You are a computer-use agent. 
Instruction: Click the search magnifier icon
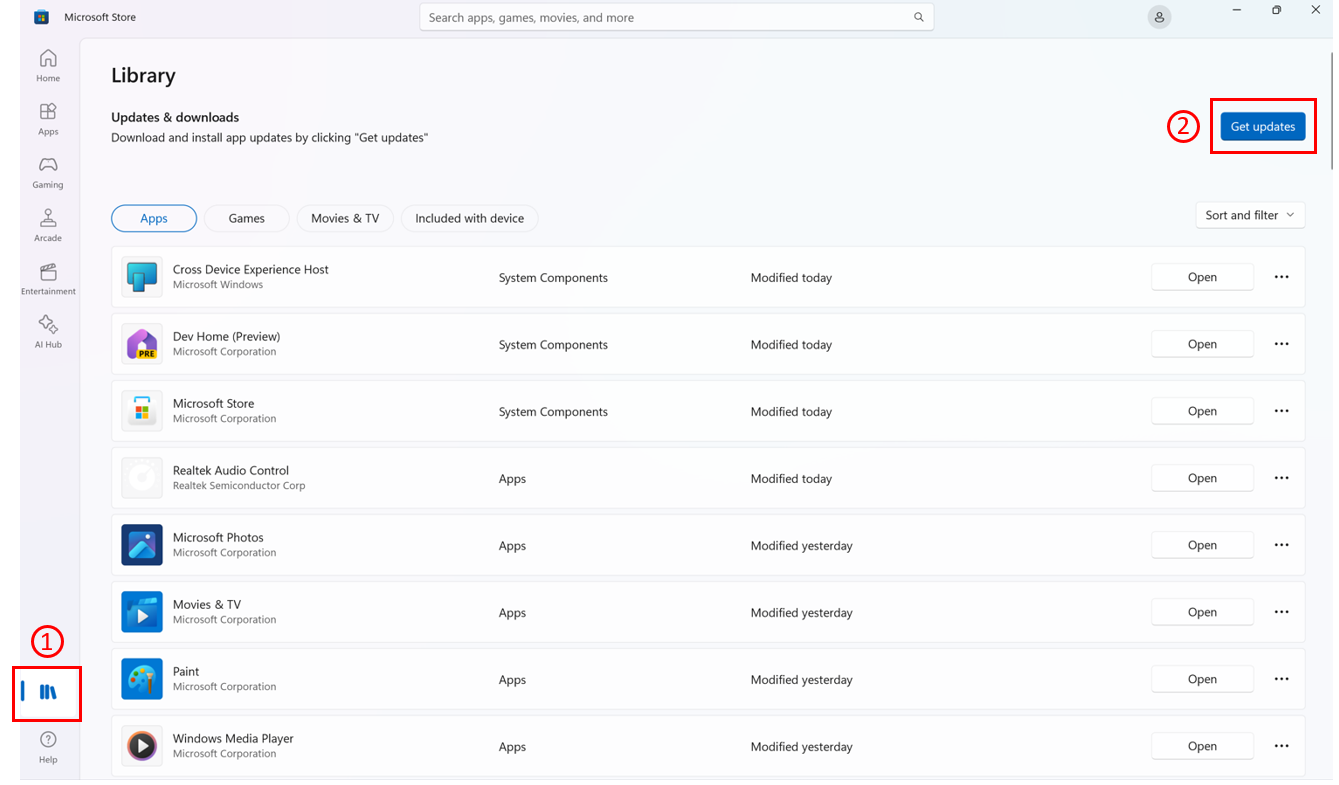919,17
